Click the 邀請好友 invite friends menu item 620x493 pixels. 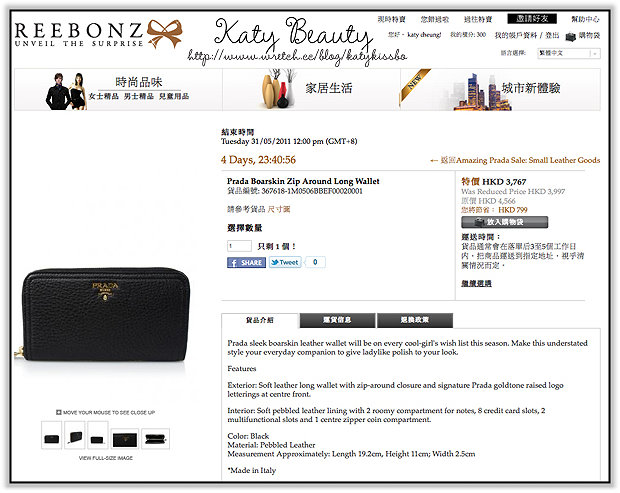pyautogui.click(x=532, y=19)
